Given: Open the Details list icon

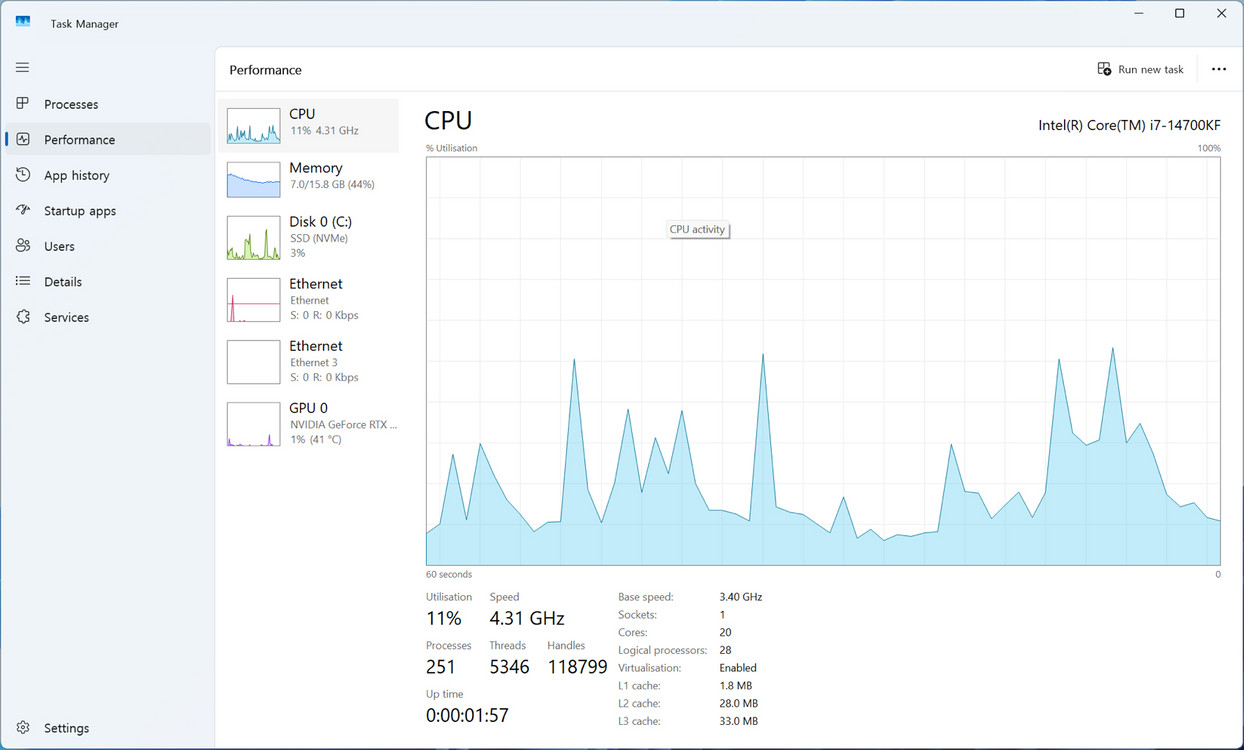Looking at the screenshot, I should (22, 282).
